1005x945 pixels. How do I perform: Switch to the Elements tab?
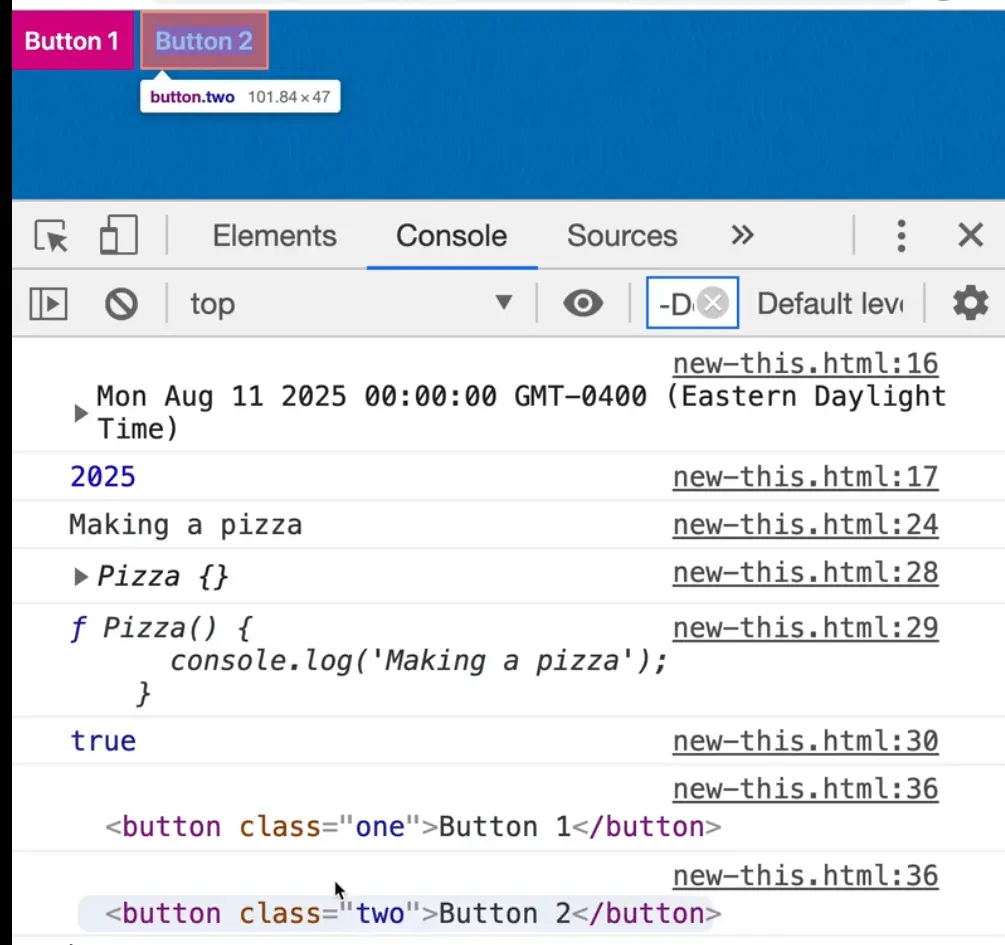[x=274, y=236]
